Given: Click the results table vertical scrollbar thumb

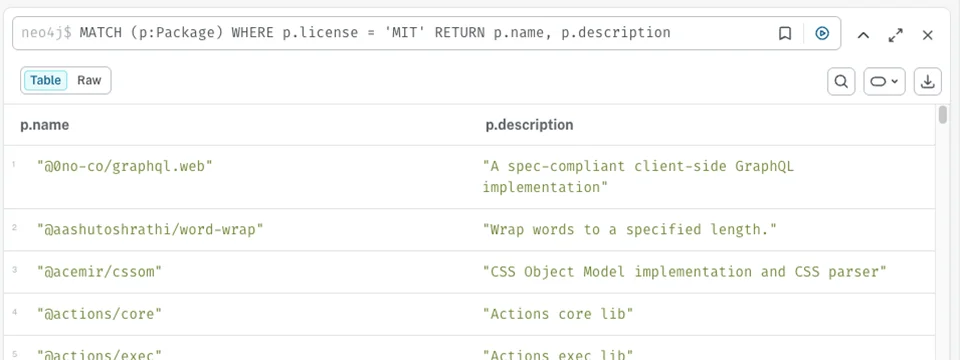Looking at the screenshot, I should pyautogui.click(x=942, y=114).
